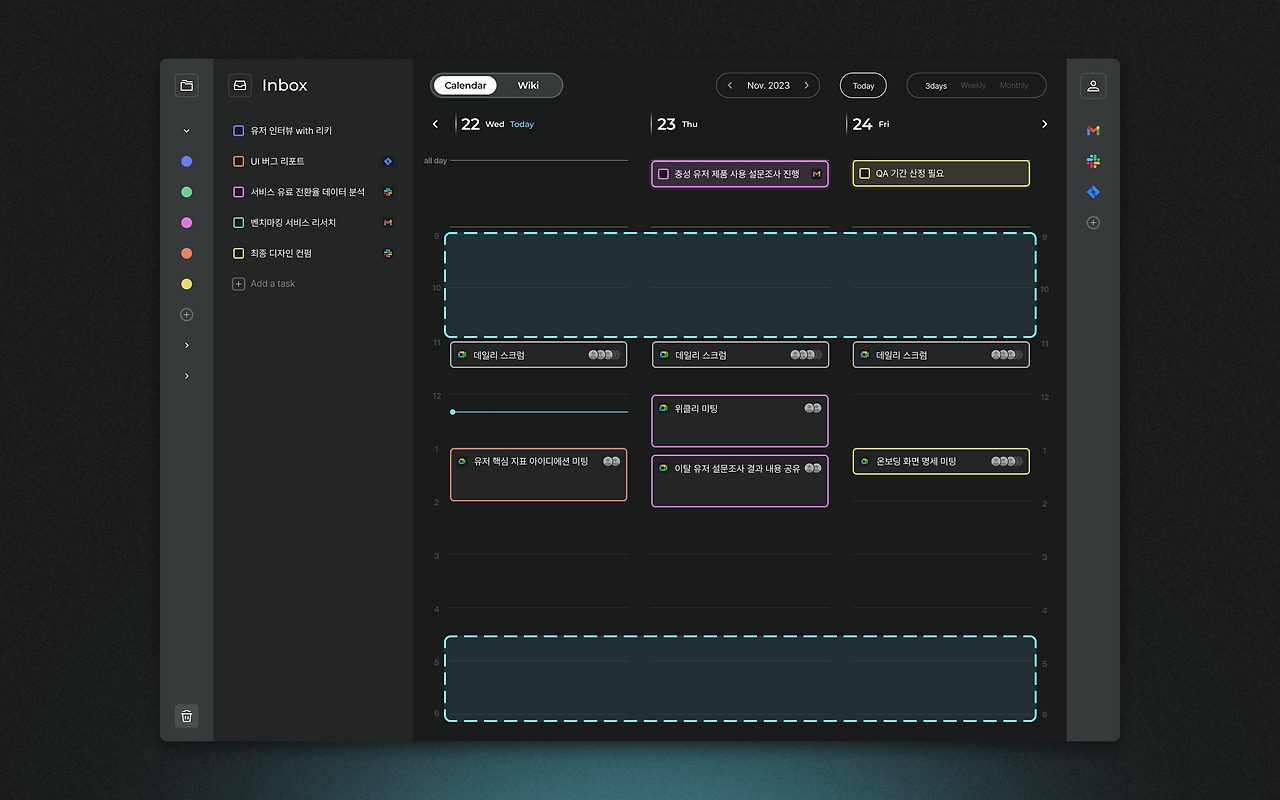Switch to the Wiki tab
The width and height of the screenshot is (1280, 800).
point(528,86)
